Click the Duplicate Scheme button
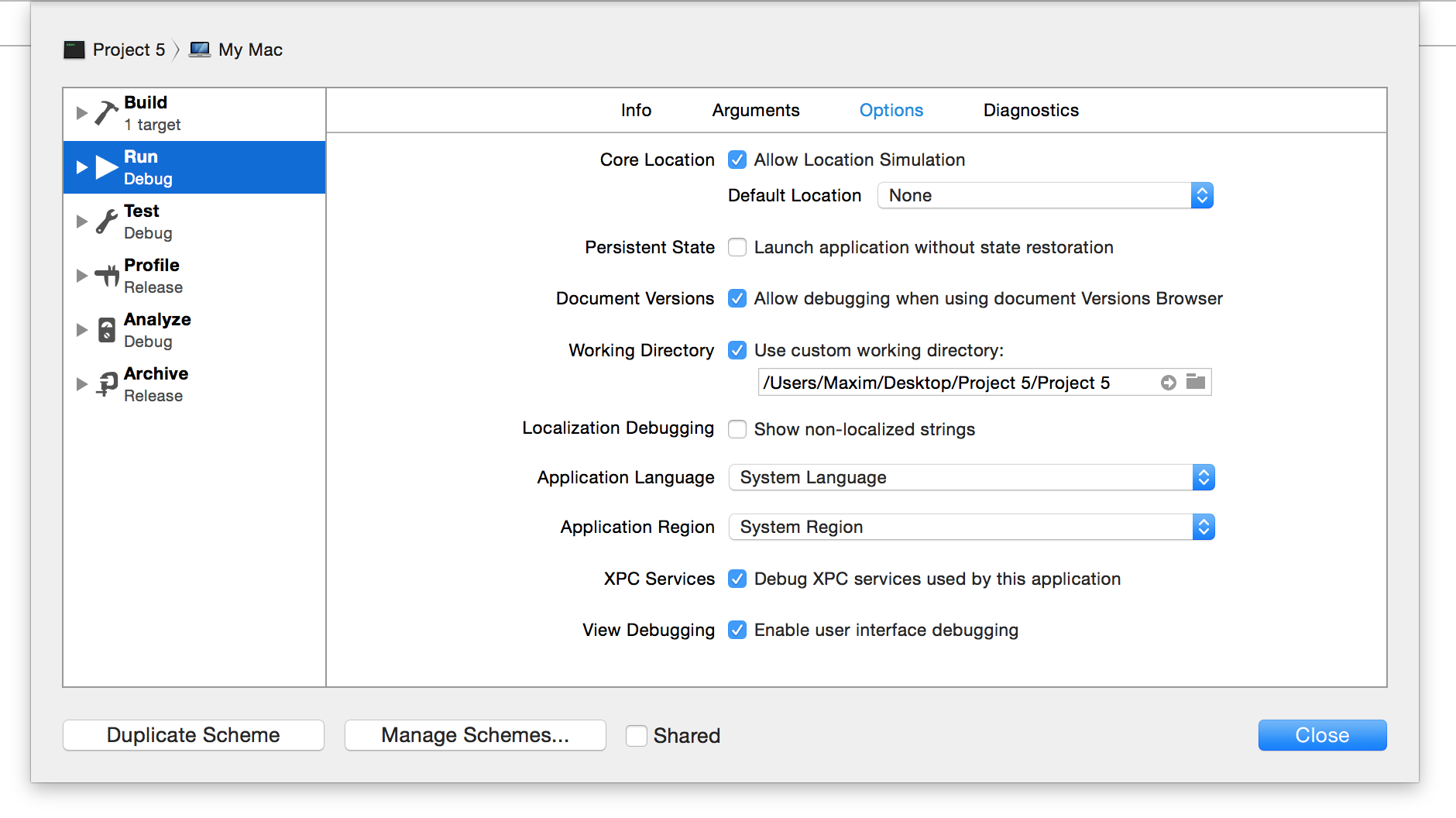The image size is (1456, 818). [x=194, y=735]
